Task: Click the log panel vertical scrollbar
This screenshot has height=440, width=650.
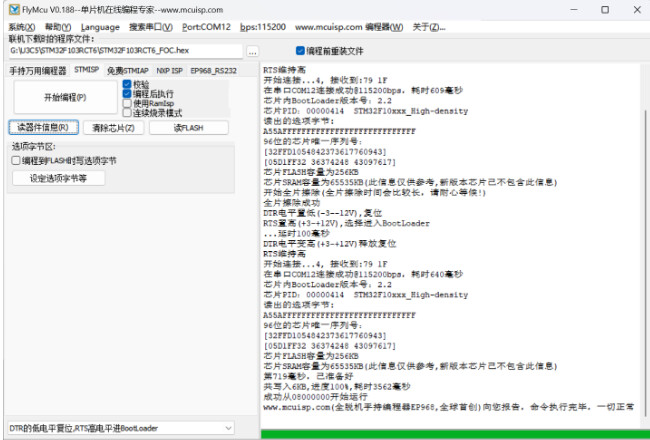Action: click(645, 261)
